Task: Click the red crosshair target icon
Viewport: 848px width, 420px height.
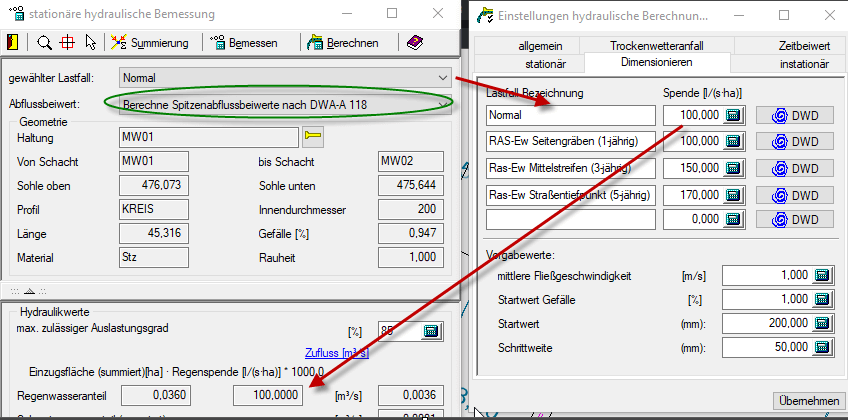Action: point(68,42)
